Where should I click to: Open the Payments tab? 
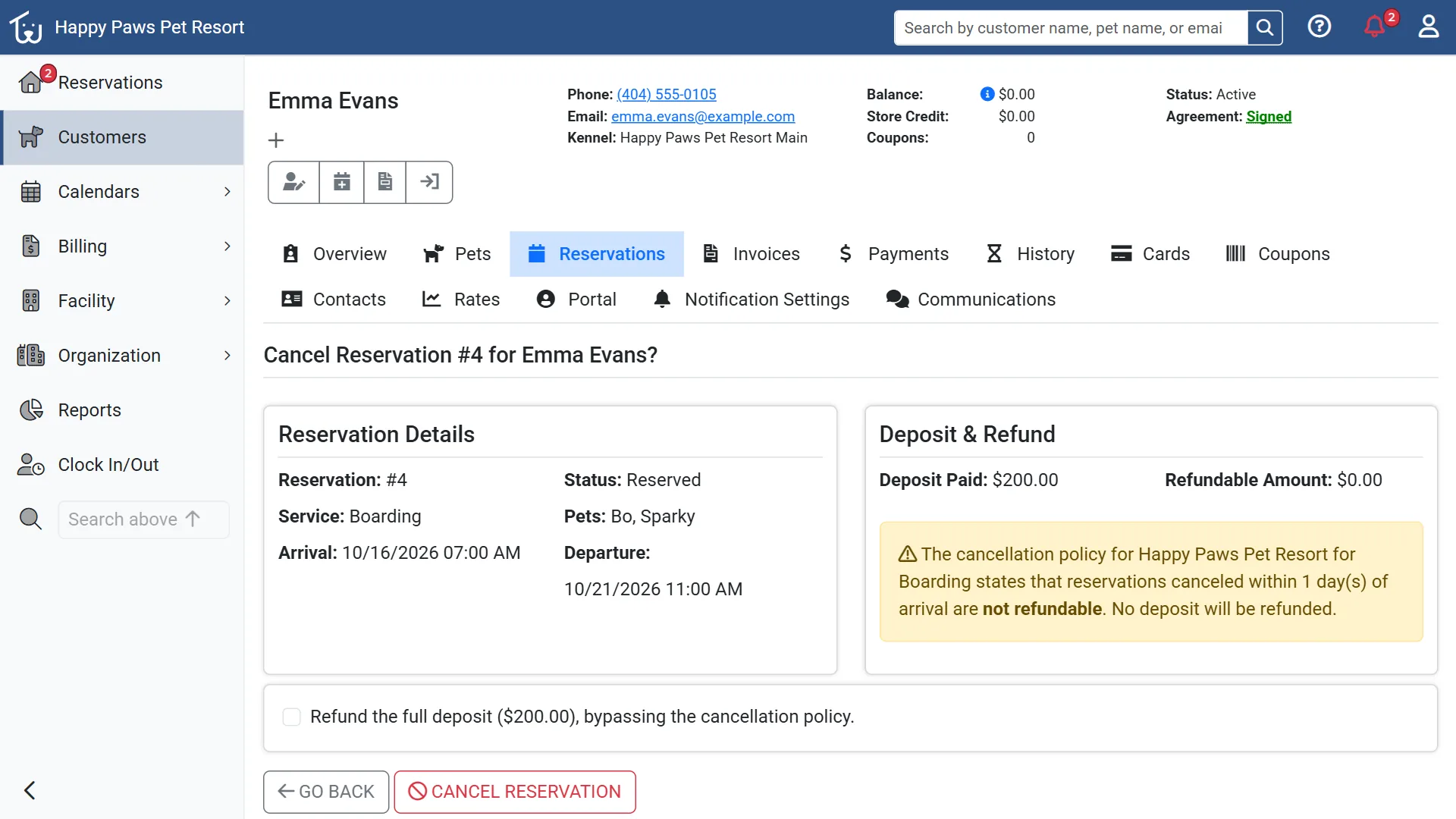[x=893, y=254]
